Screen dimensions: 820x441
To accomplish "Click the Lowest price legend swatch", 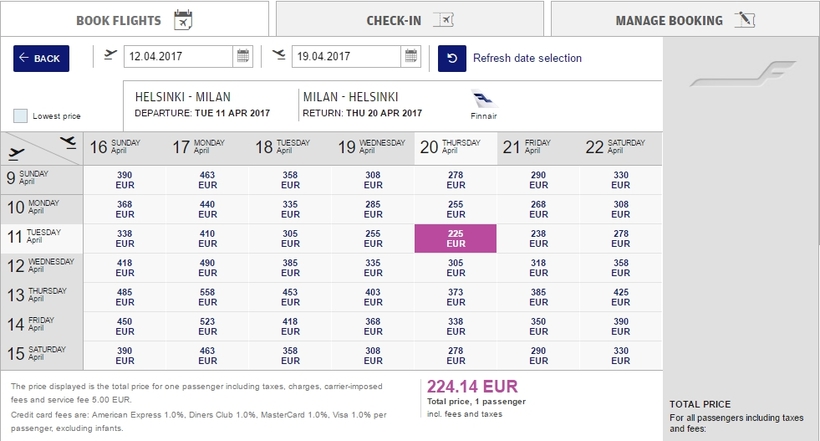I will [20, 115].
